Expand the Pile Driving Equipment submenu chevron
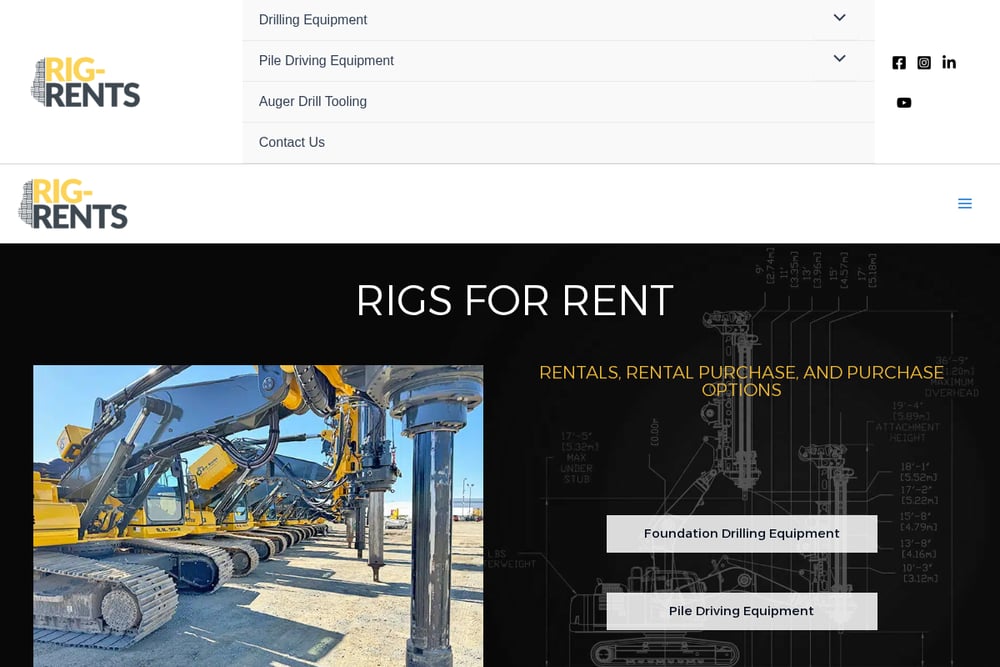 [839, 59]
